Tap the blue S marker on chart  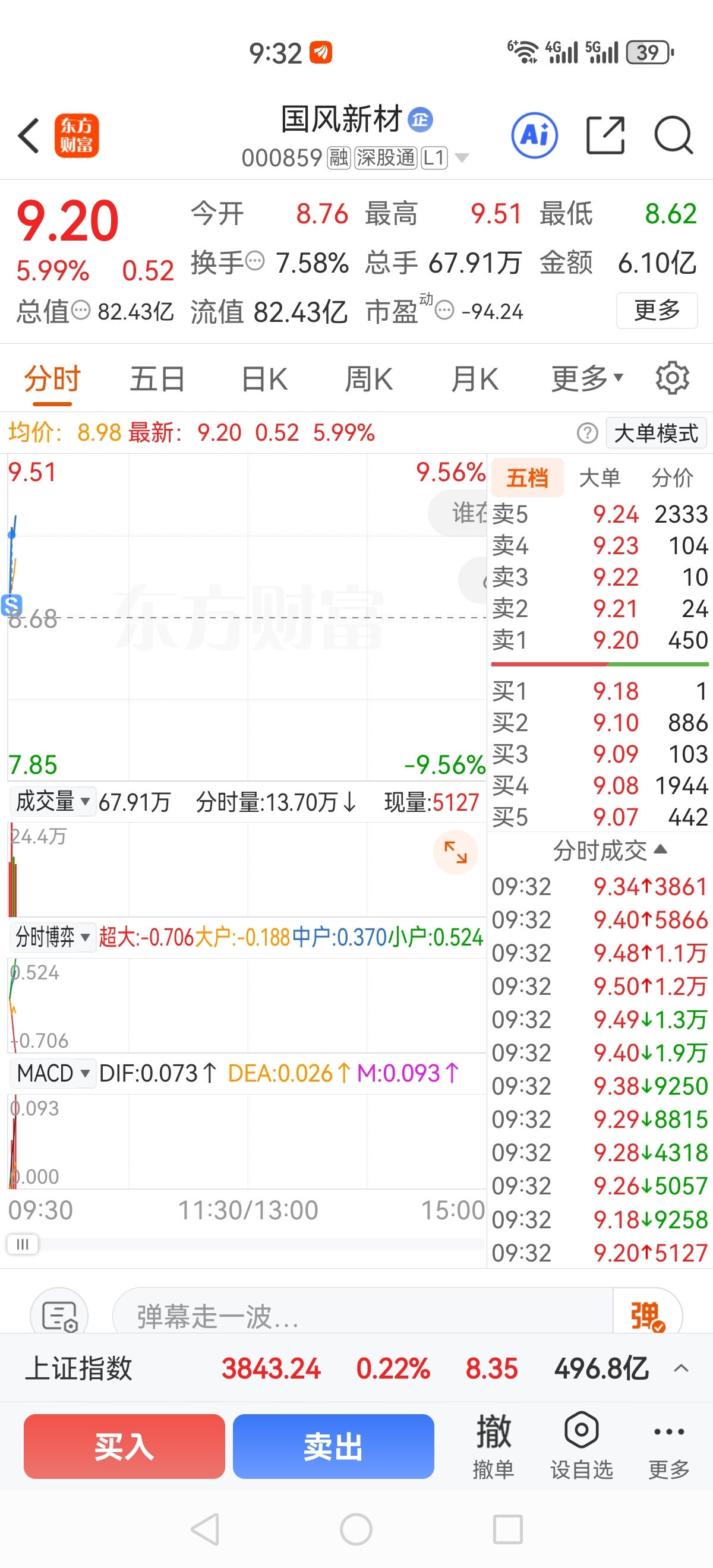[x=11, y=605]
